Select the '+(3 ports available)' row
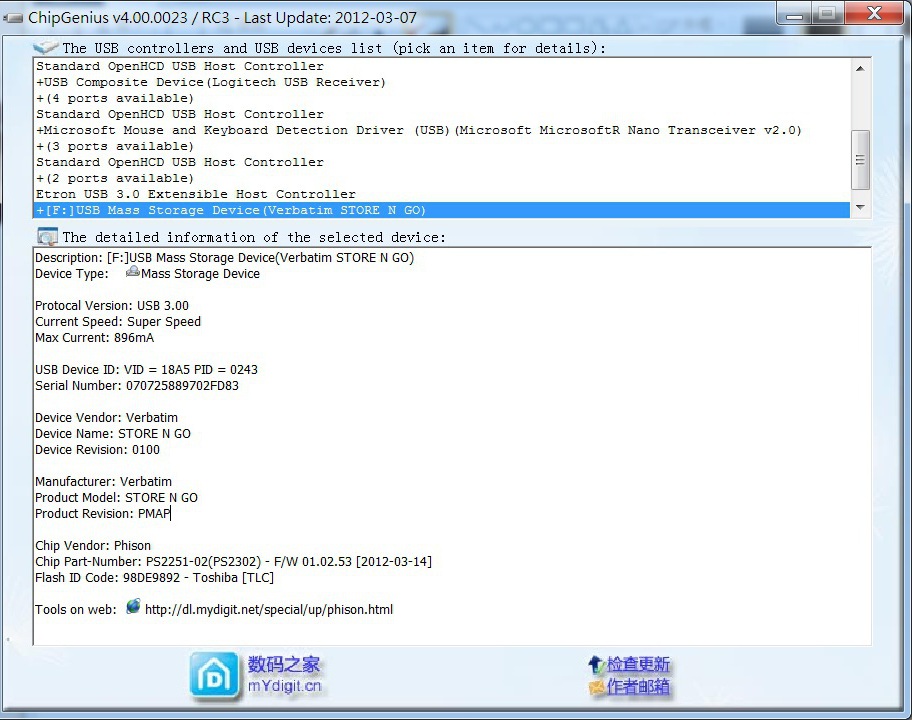Screen dimensions: 912x720 [442, 147]
